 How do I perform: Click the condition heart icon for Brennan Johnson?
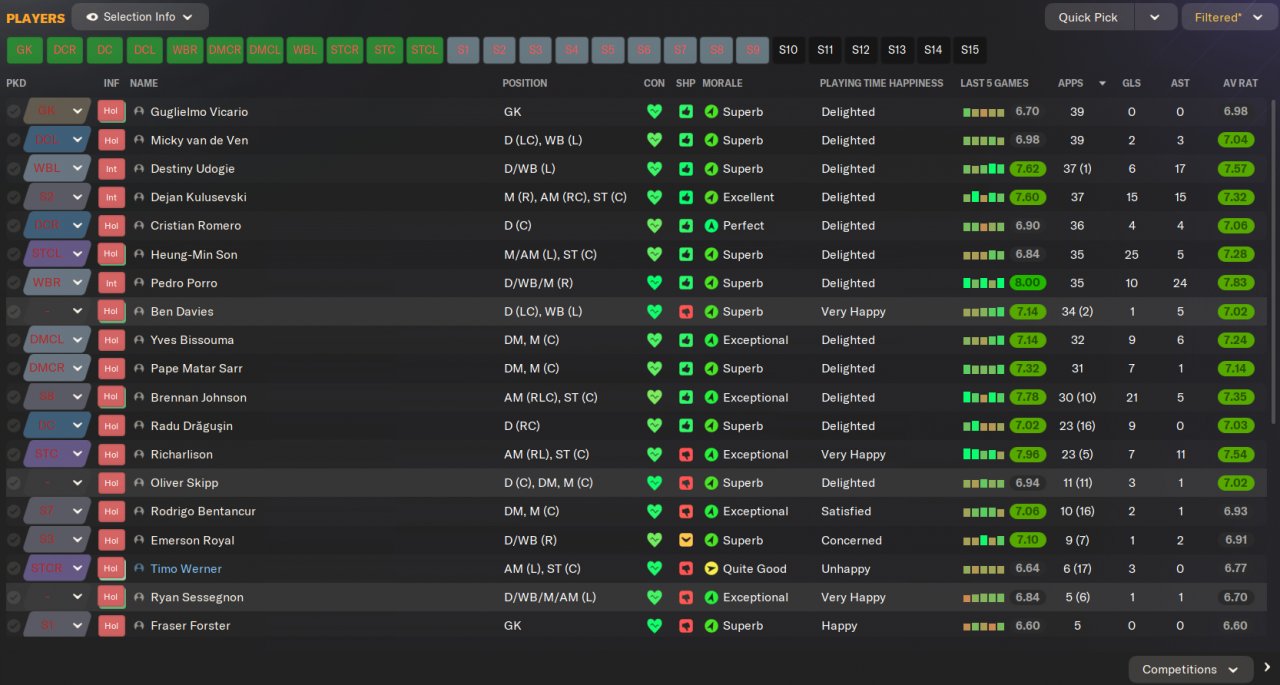click(654, 397)
